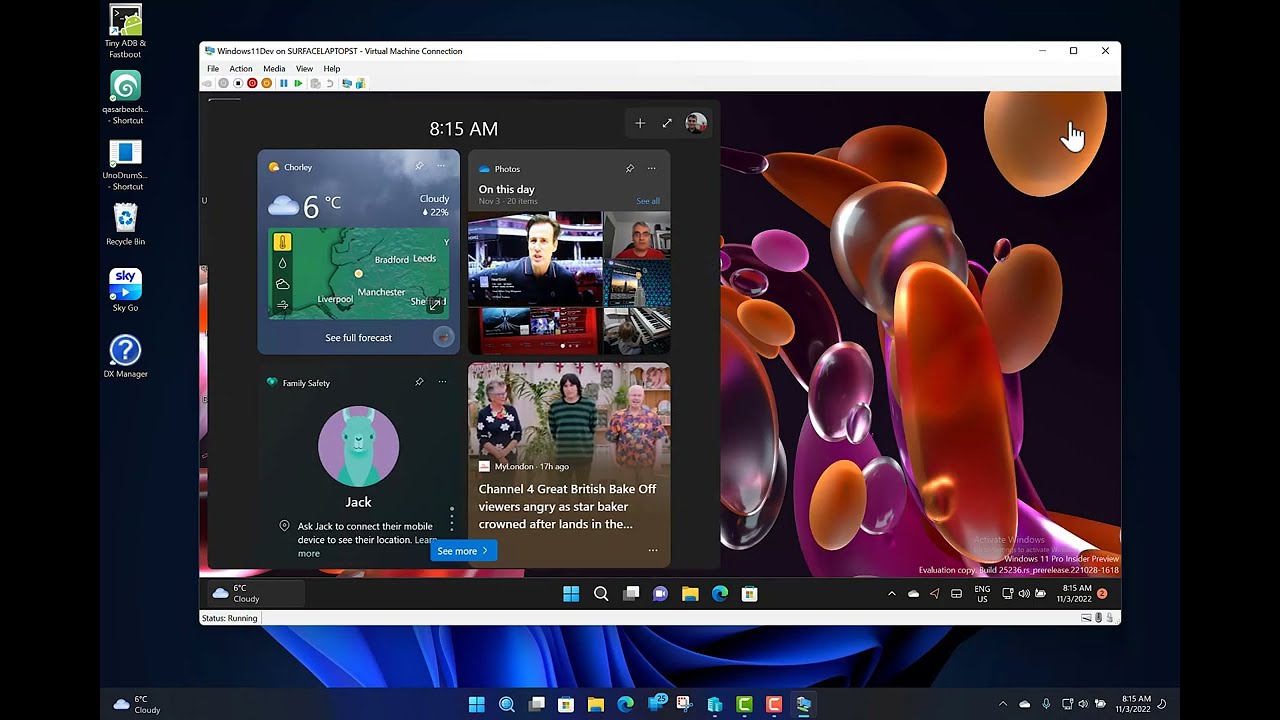Screen dimensions: 1280x720
Task: Click the Share toolbar icon at toolbar end
Action: [360, 83]
